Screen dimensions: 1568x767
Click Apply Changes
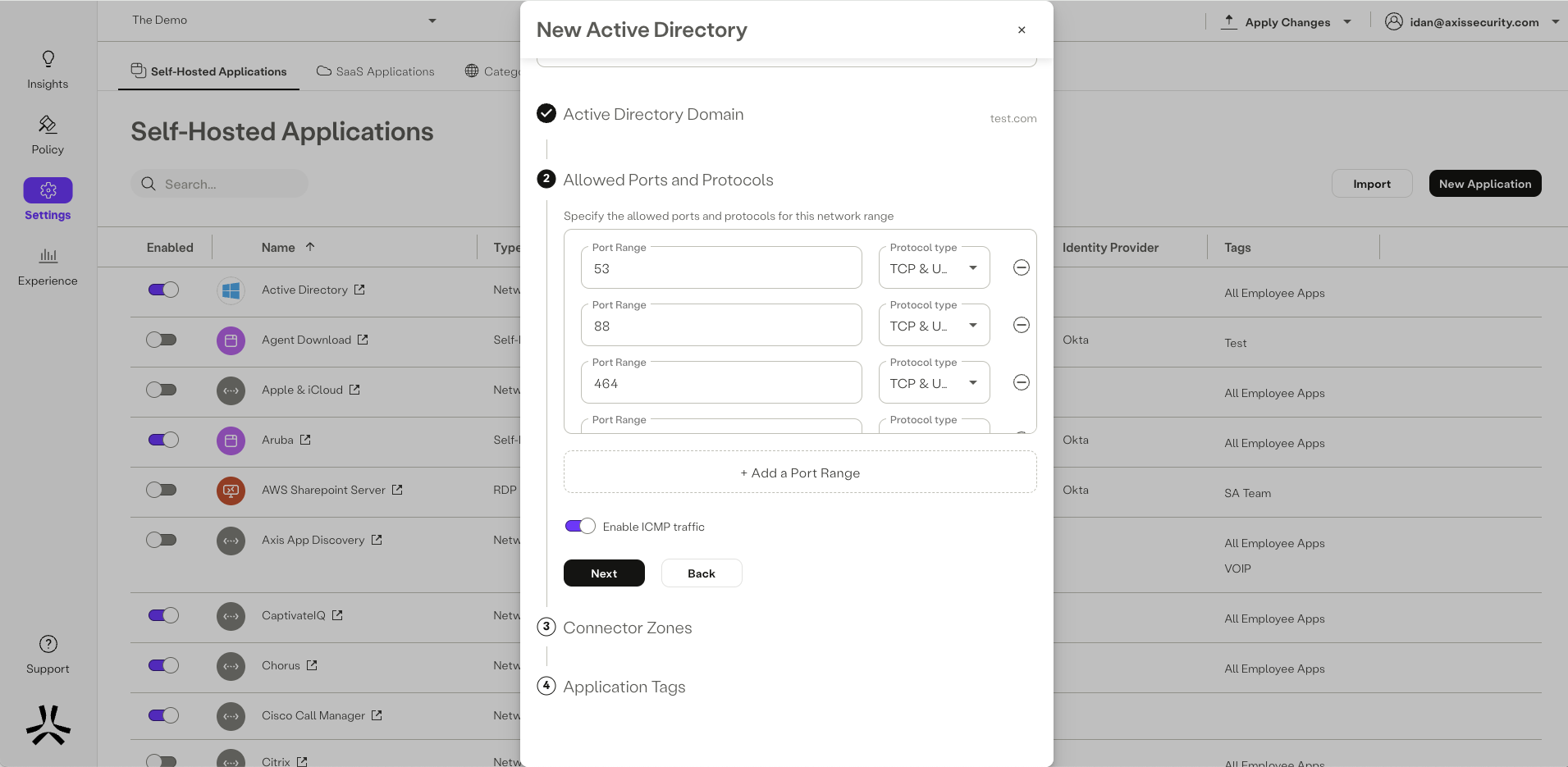point(1287,22)
